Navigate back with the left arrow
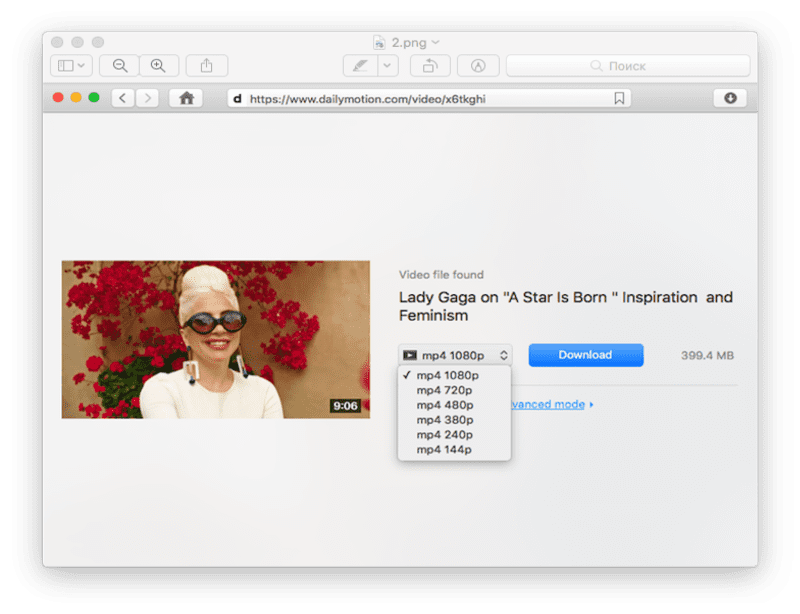This screenshot has height=614, width=800. tap(123, 98)
